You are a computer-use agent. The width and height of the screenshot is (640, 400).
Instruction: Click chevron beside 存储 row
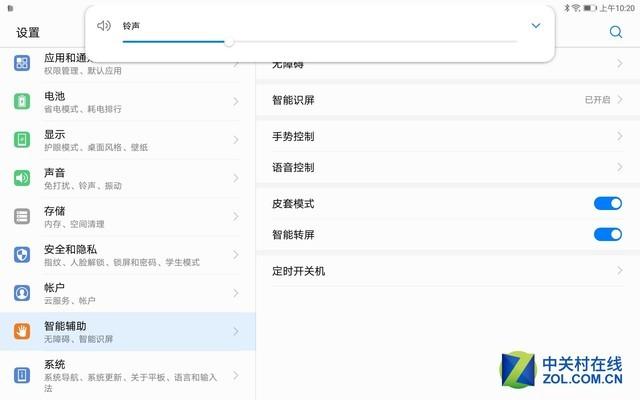coord(236,217)
